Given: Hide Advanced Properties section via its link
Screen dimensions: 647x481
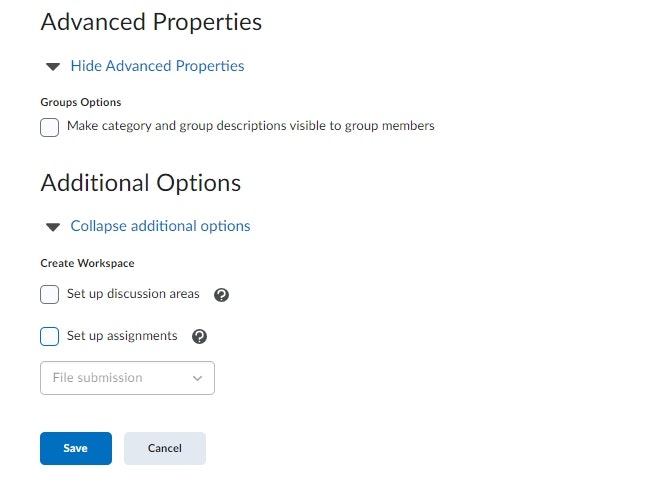Looking at the screenshot, I should pyautogui.click(x=157, y=66).
